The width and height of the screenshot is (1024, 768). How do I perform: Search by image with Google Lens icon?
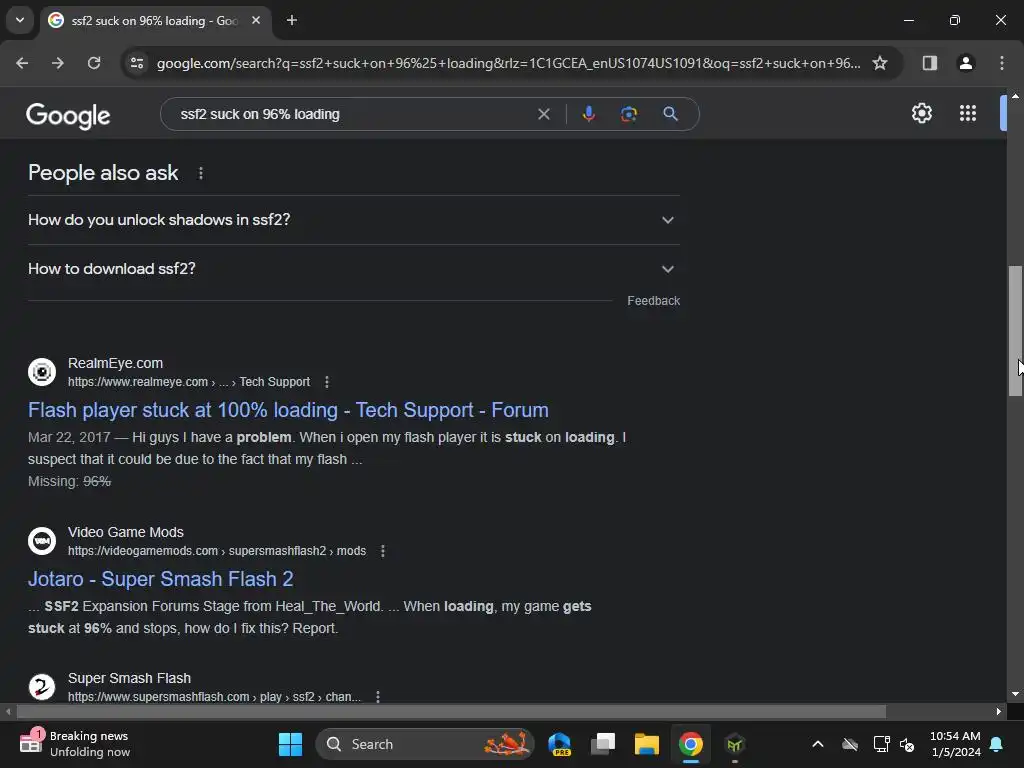(x=629, y=114)
